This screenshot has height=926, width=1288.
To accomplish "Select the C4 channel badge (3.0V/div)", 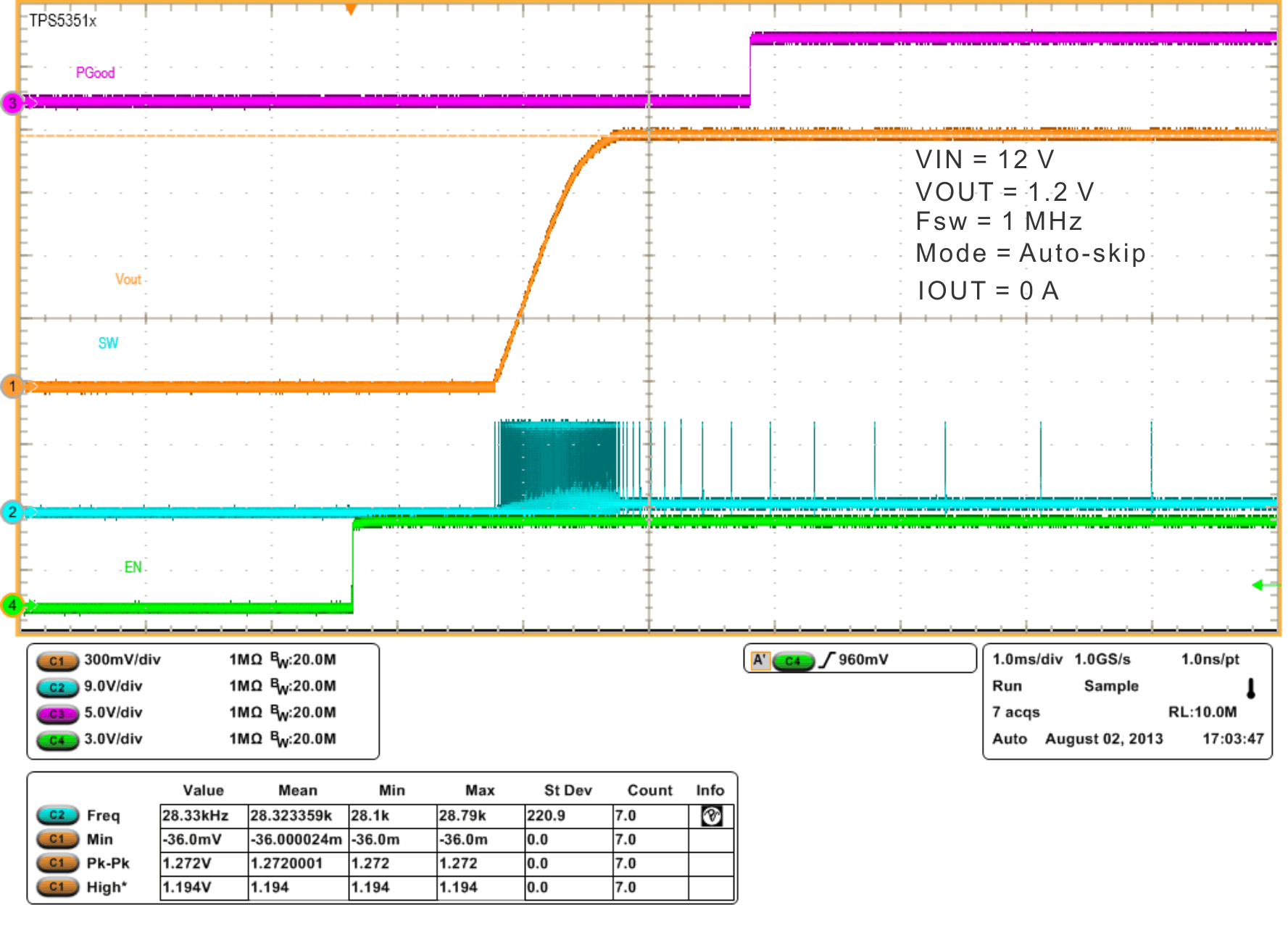I will coord(57,740).
